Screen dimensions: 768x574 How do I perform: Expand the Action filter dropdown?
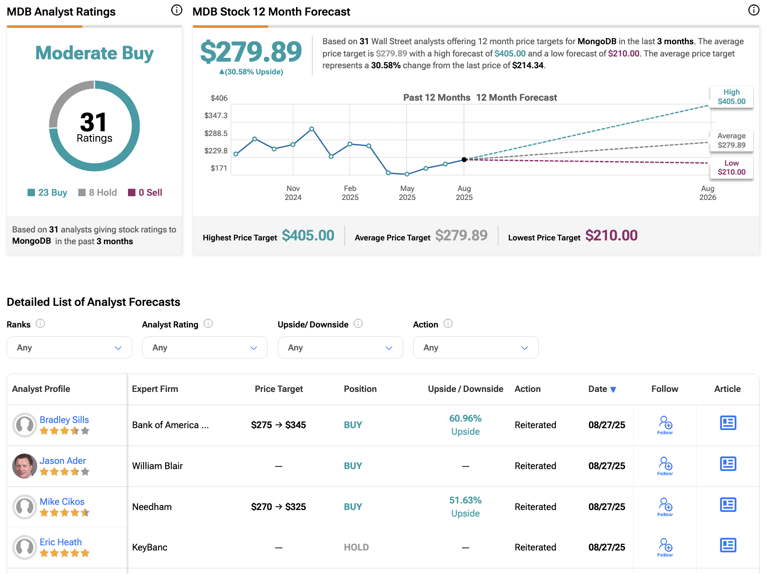click(x=475, y=348)
